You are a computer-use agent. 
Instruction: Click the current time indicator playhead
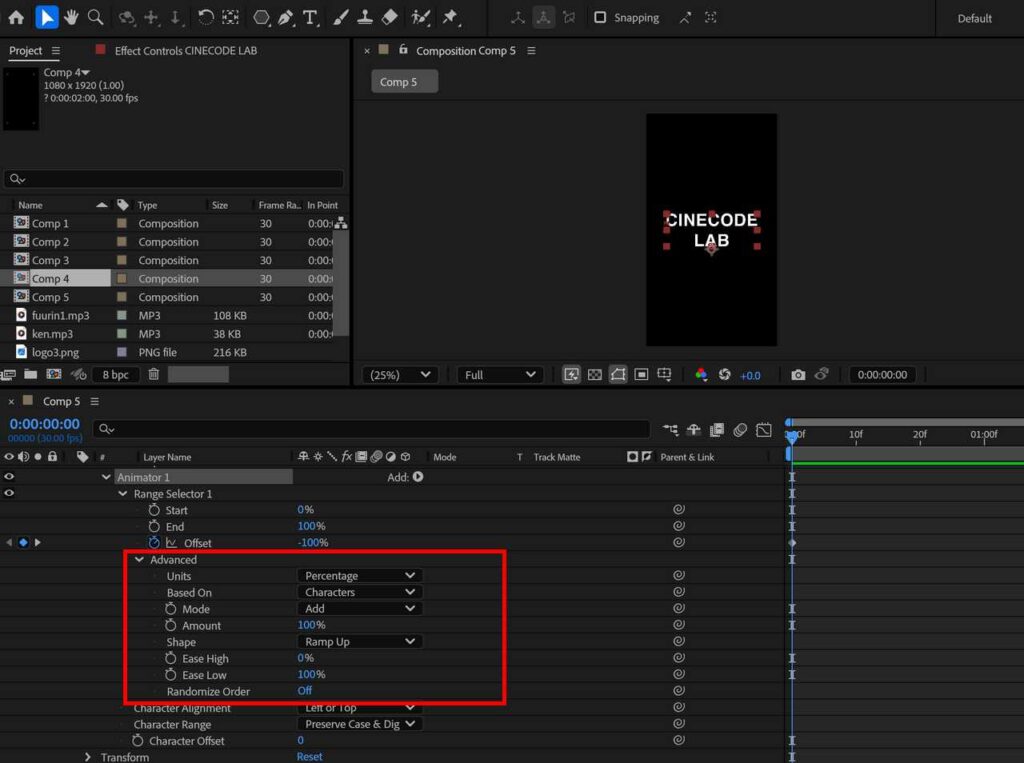click(792, 436)
